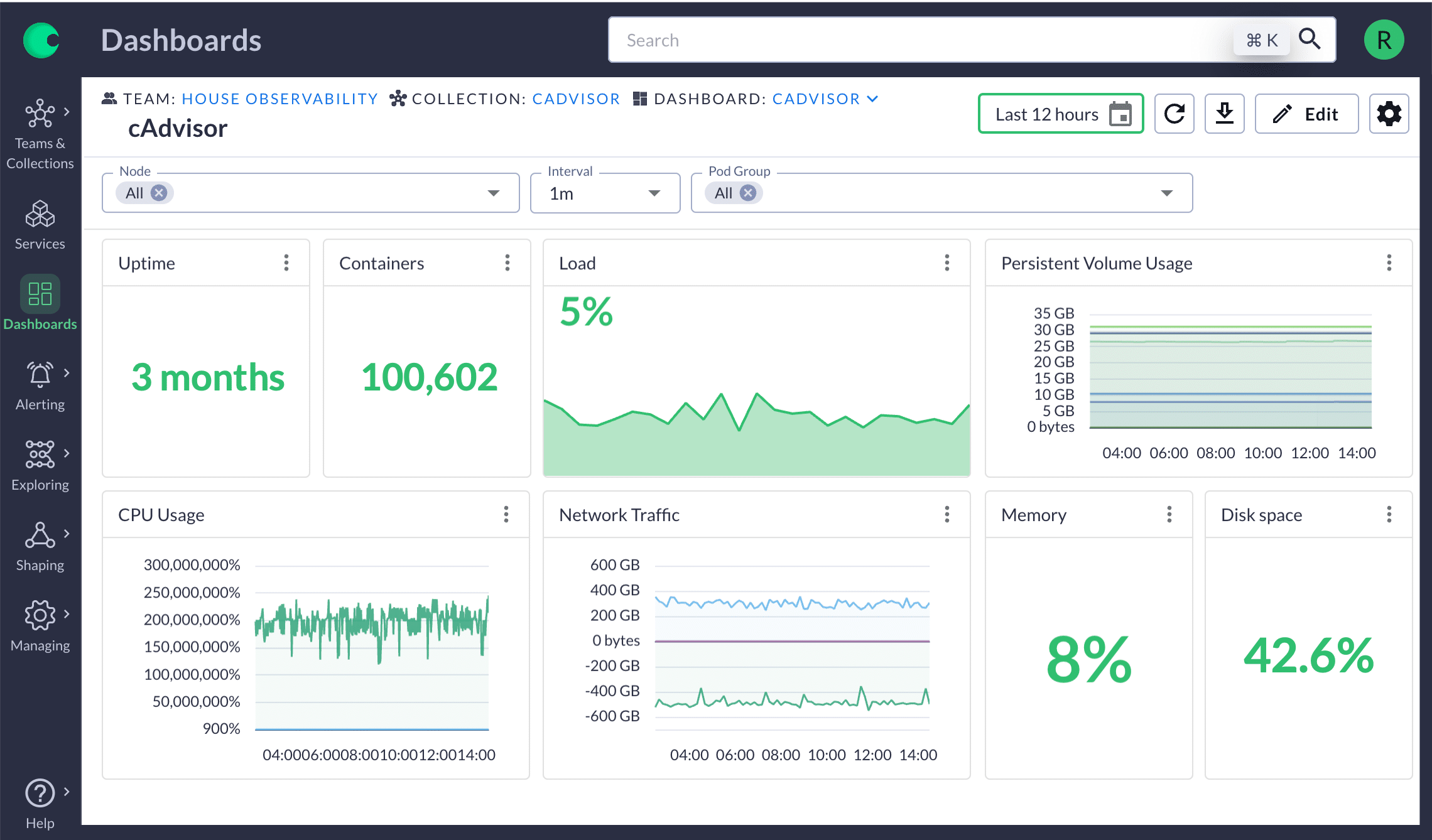Download the dashboard data
The height and width of the screenshot is (840, 1432).
point(1224,114)
